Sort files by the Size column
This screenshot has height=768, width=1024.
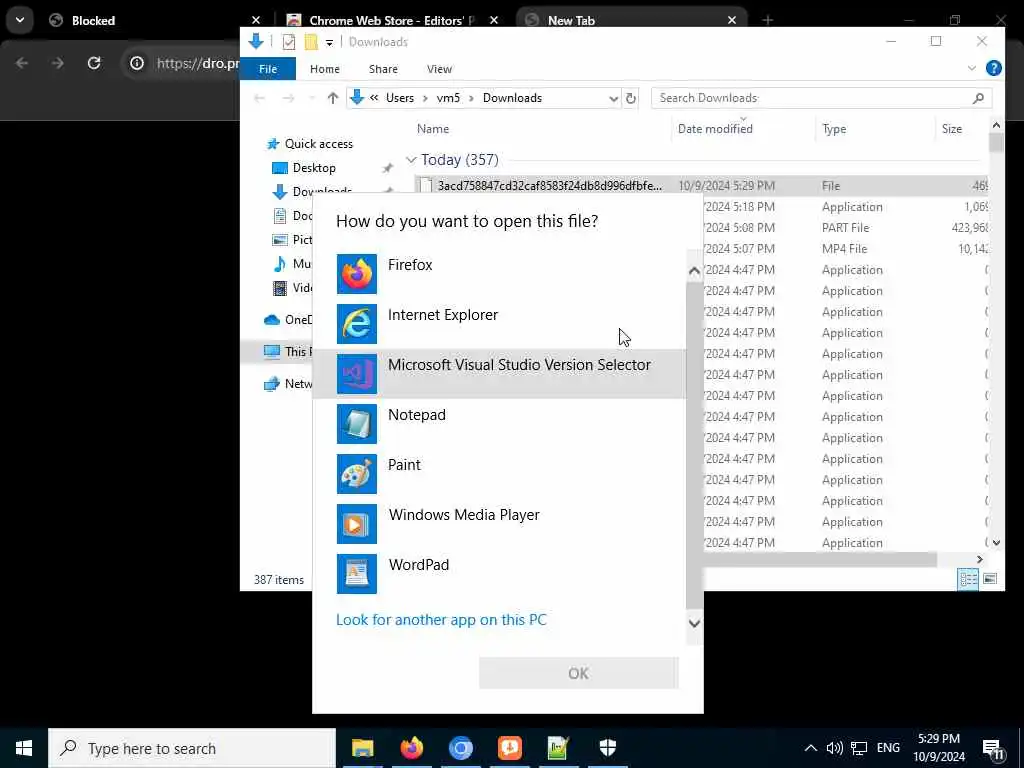tap(952, 129)
